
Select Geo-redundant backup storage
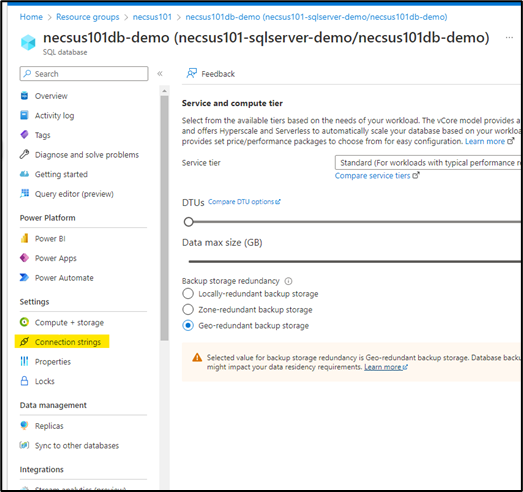(x=188, y=326)
